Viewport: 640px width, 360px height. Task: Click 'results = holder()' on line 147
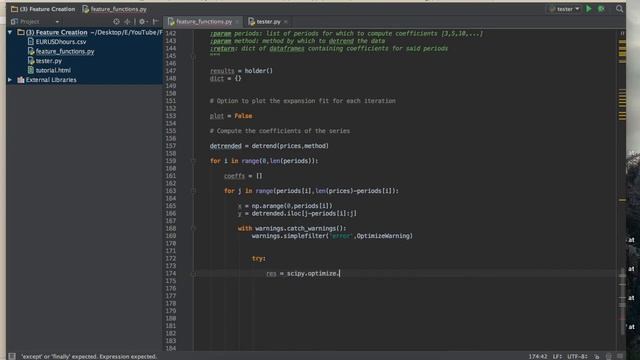coord(241,71)
